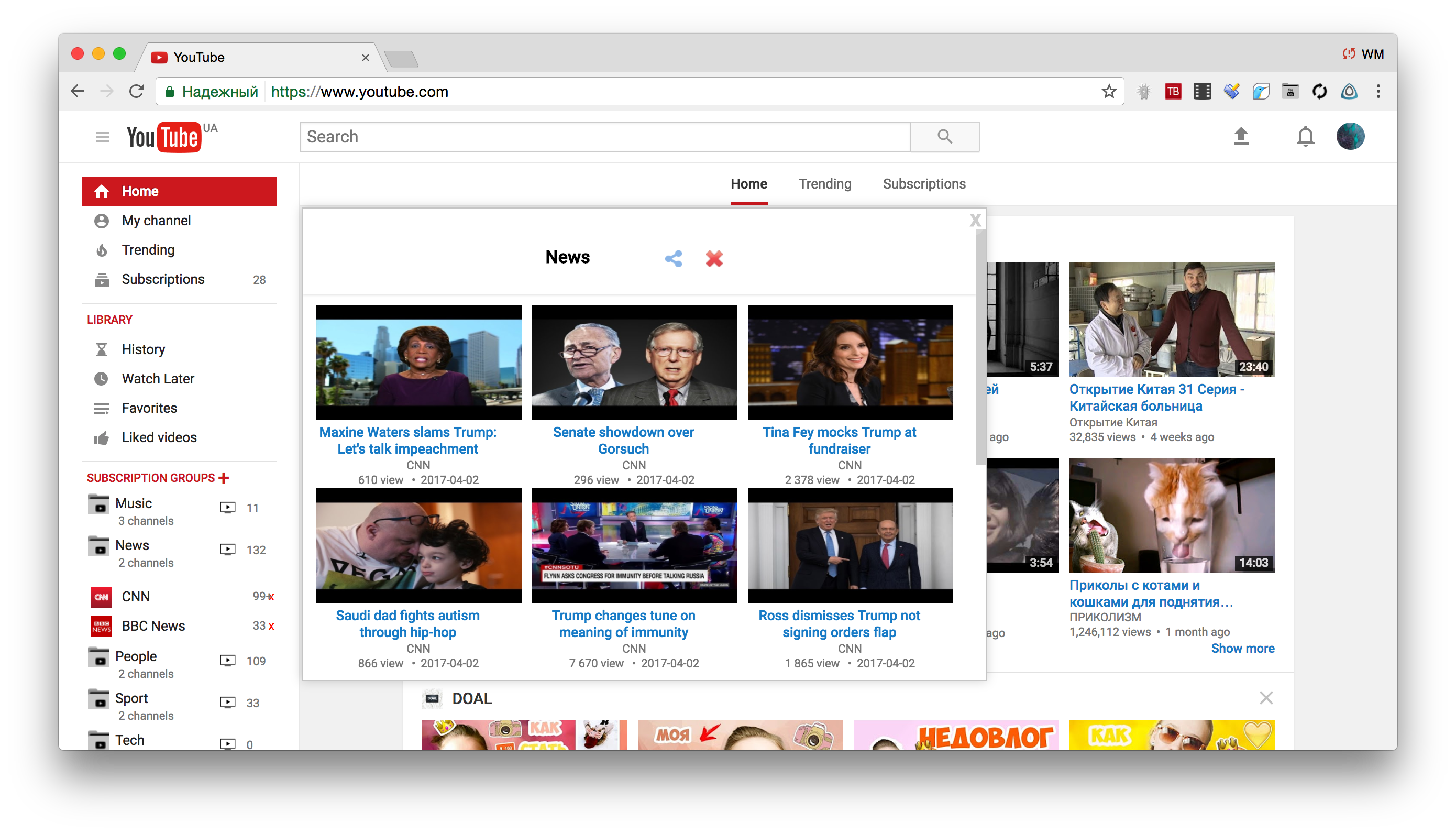Switch to the Subscriptions tab

[x=923, y=183]
